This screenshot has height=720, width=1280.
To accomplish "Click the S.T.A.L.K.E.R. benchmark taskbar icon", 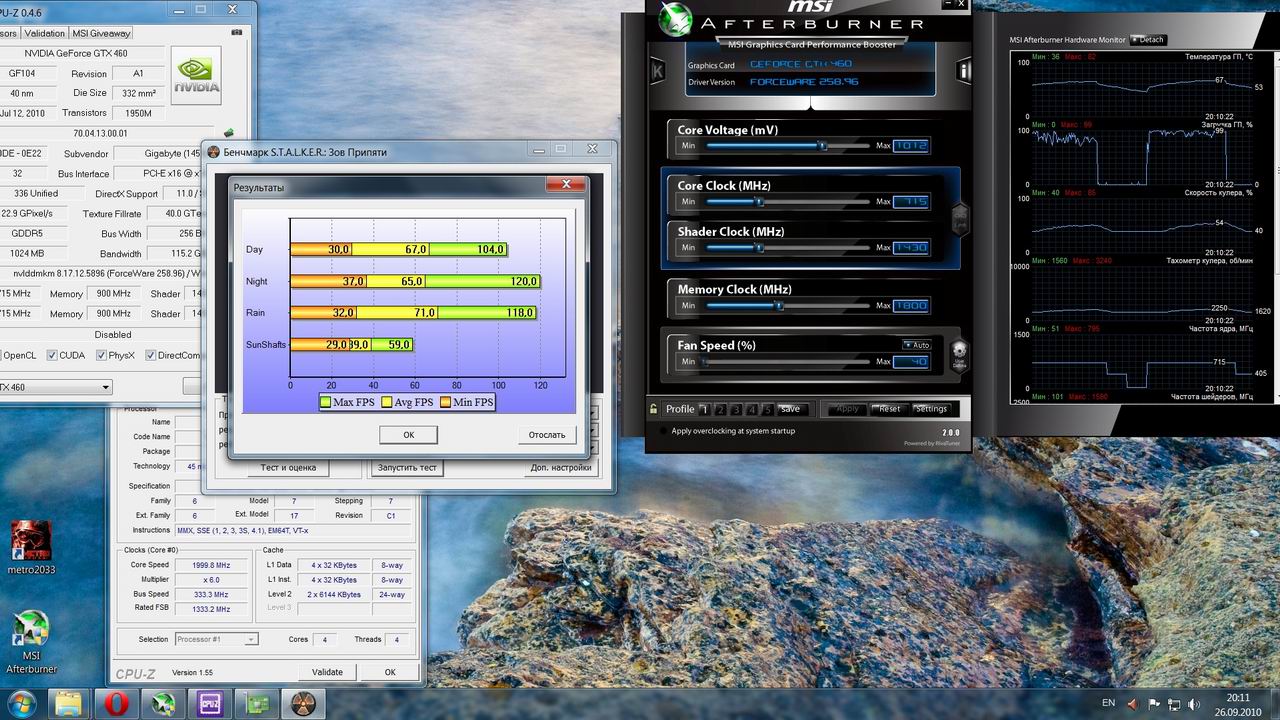I will point(304,703).
